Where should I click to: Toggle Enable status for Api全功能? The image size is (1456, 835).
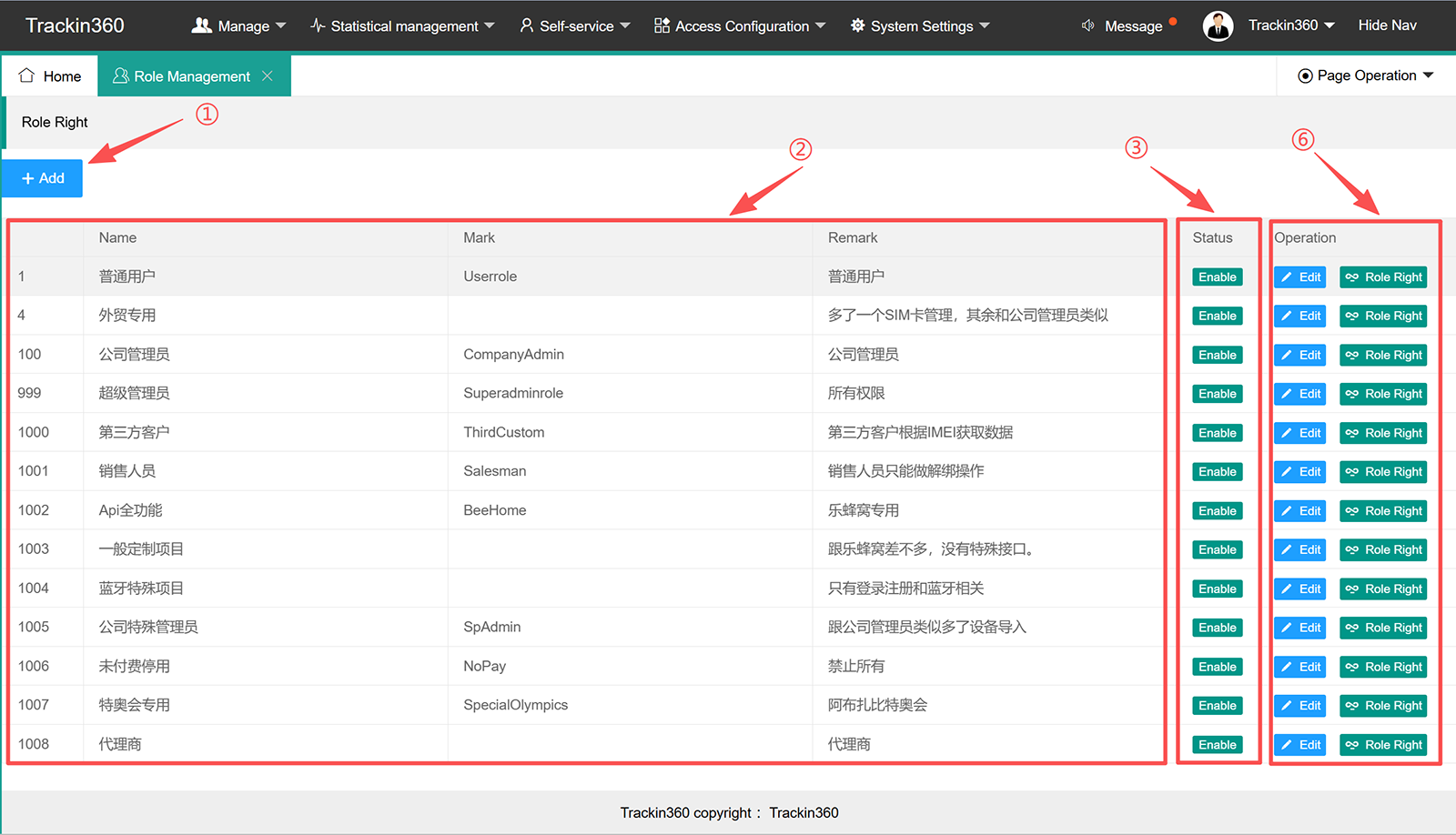(x=1218, y=511)
